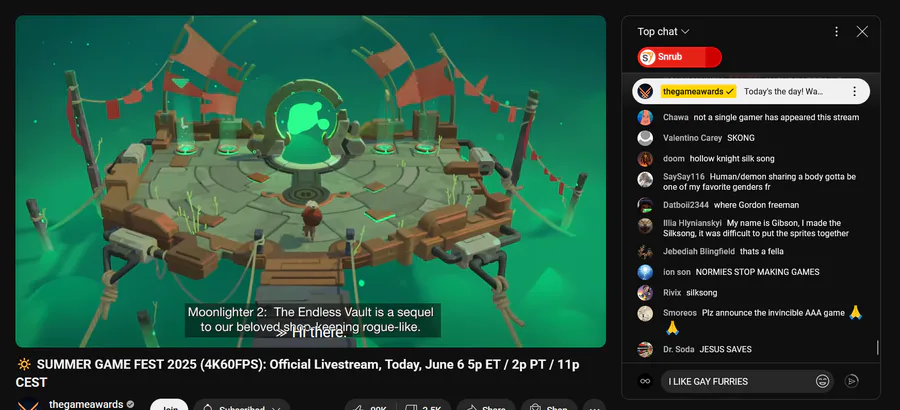Click the Join membership button
Viewport: 900px width, 410px height.
[x=169, y=405]
